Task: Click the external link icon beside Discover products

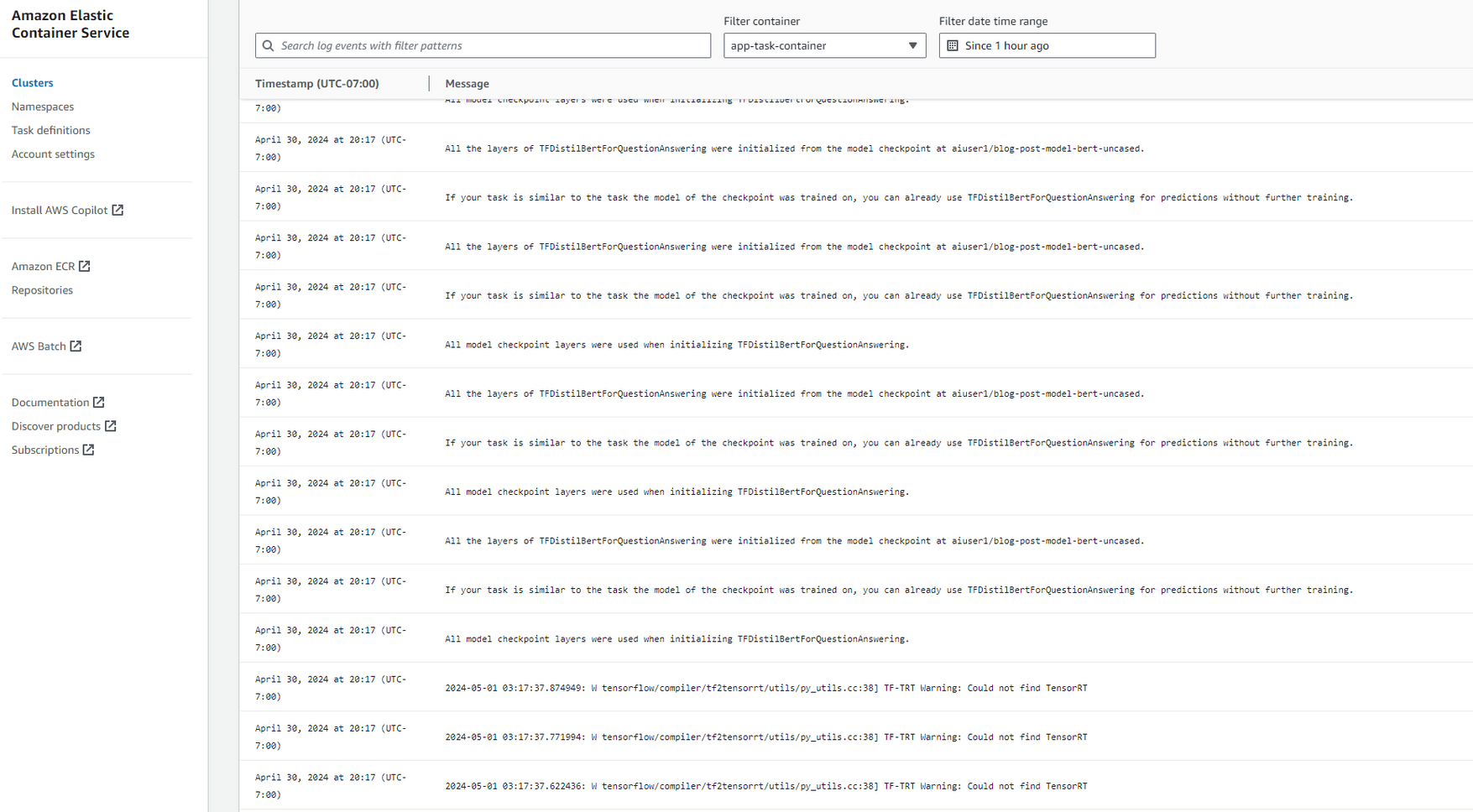Action: pos(112,425)
